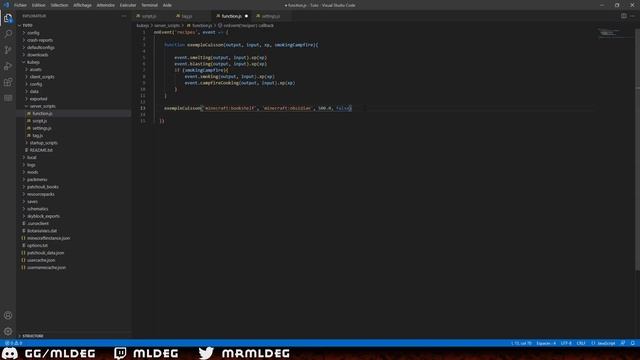The image size is (640, 360).
Task: Open Run and Debug view
Action: click(8, 66)
